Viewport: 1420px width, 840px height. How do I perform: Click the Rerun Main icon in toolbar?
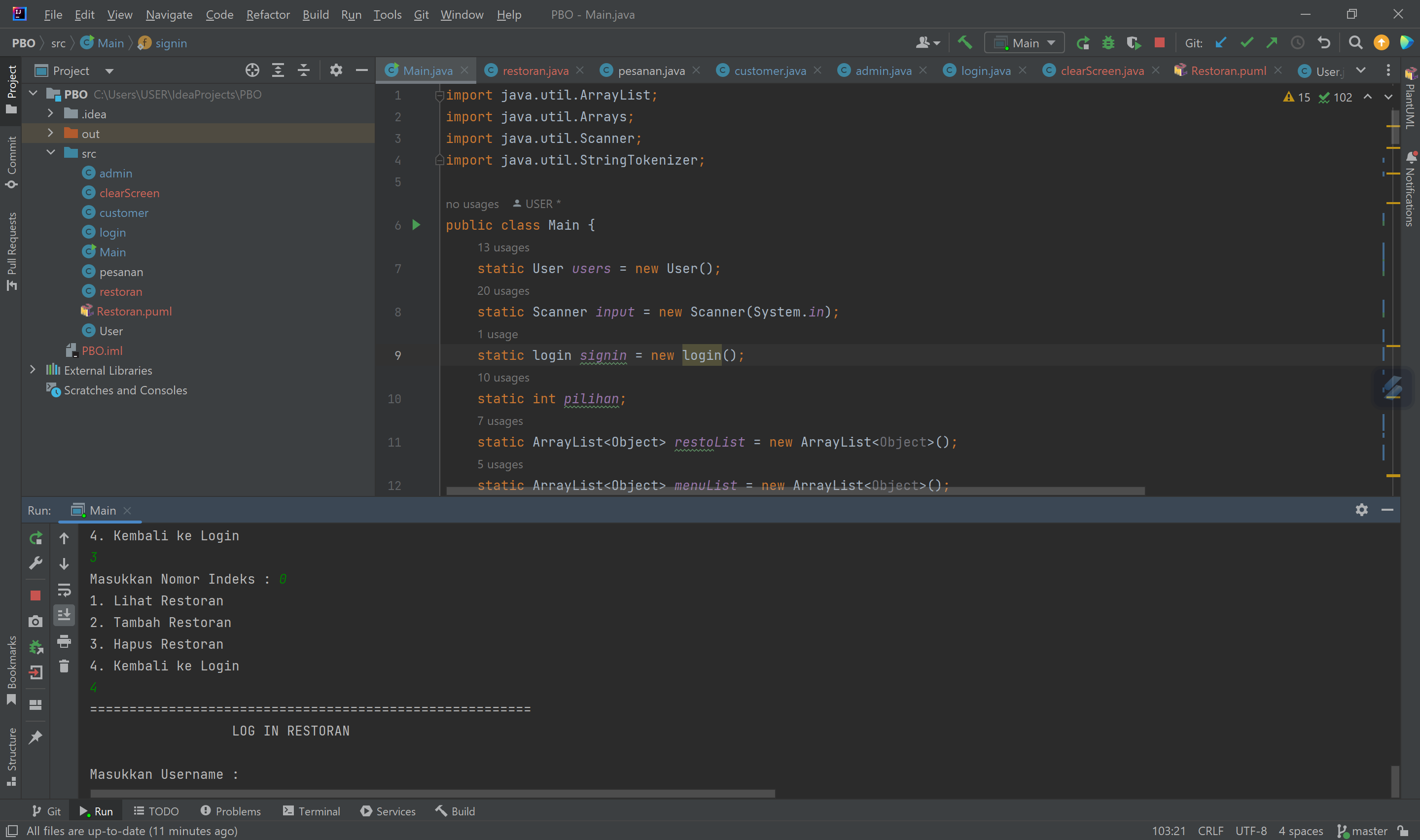1083,43
